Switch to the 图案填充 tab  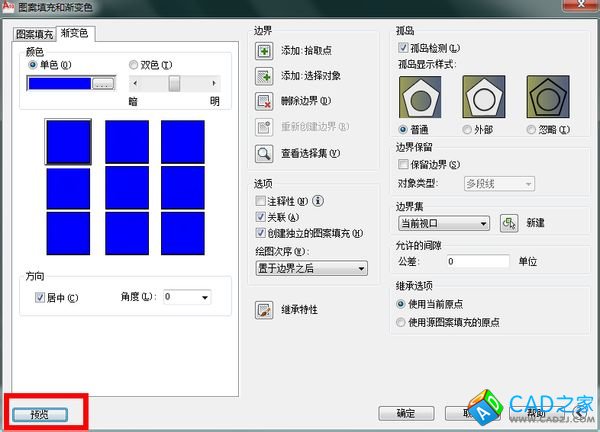tap(35, 34)
